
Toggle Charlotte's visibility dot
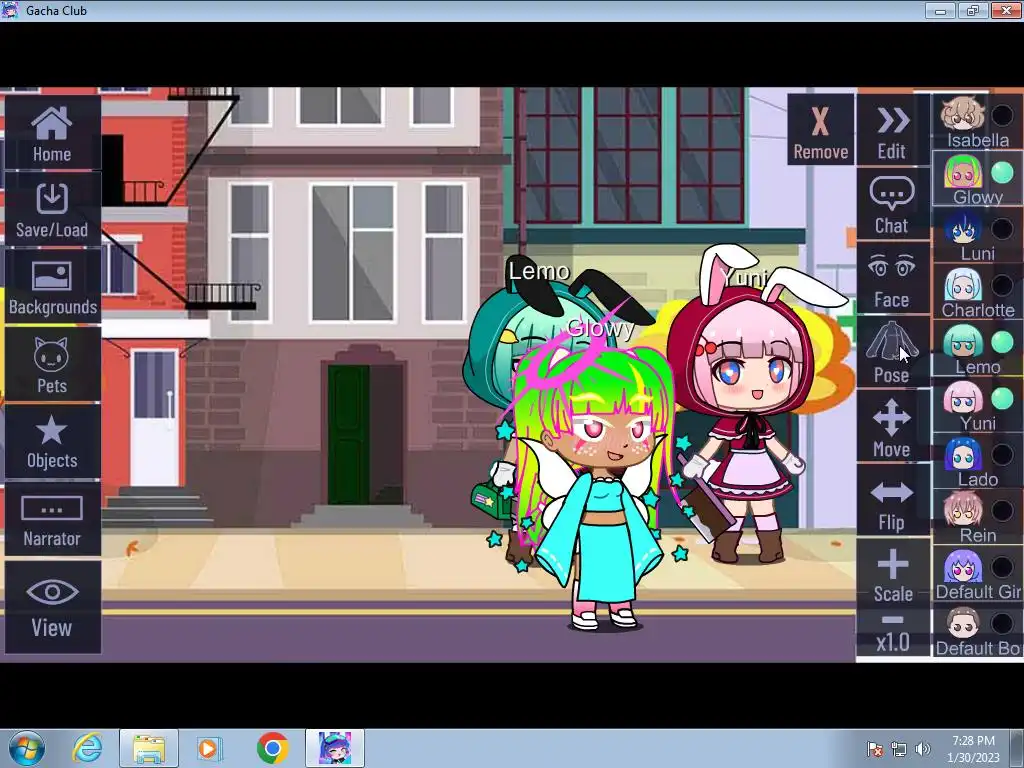tap(1002, 285)
